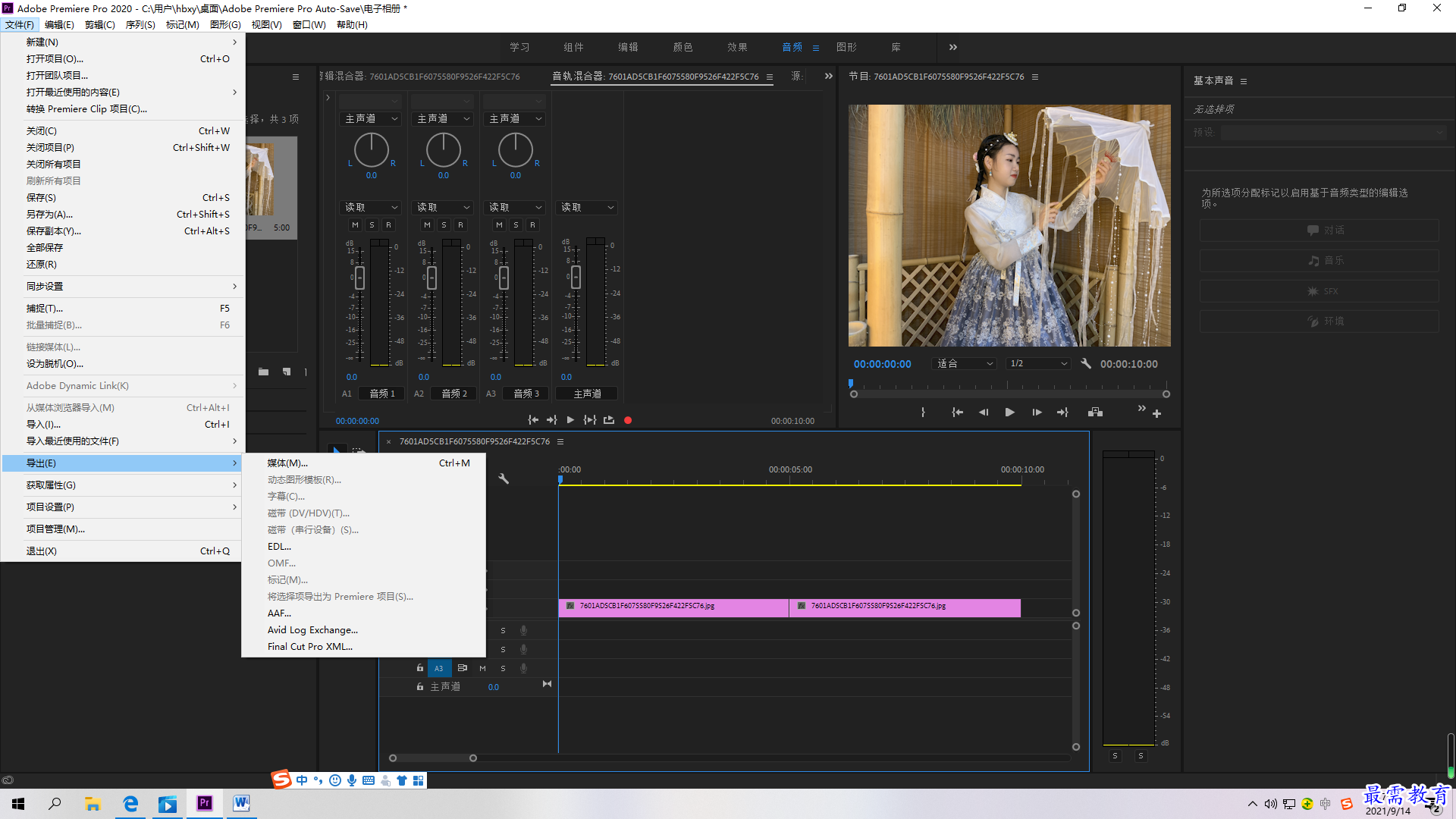Image resolution: width=1456 pixels, height=819 pixels.
Task: Open the 主声道 output dropdown for 音频 1
Action: click(x=372, y=119)
